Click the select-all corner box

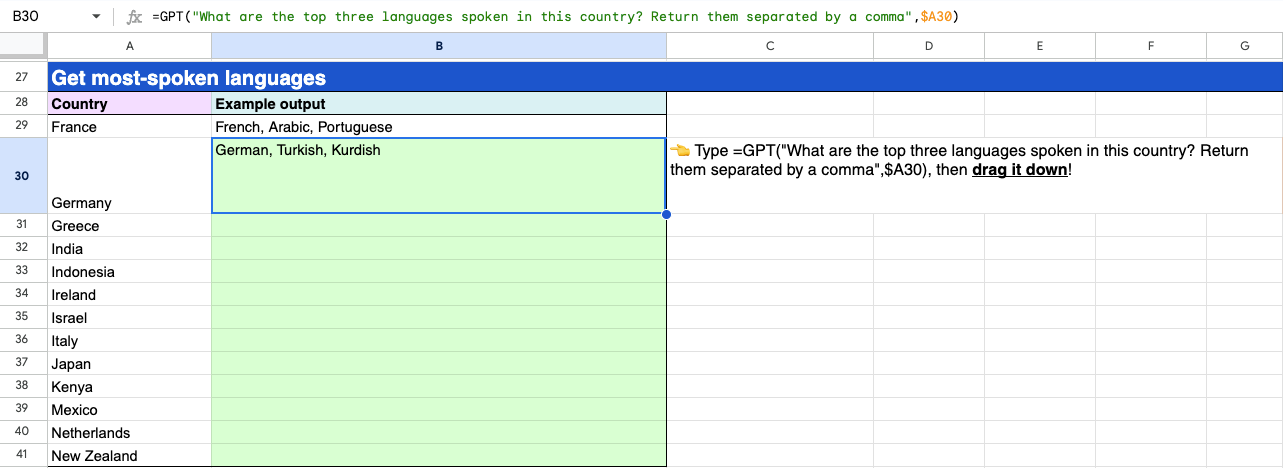(x=23, y=46)
